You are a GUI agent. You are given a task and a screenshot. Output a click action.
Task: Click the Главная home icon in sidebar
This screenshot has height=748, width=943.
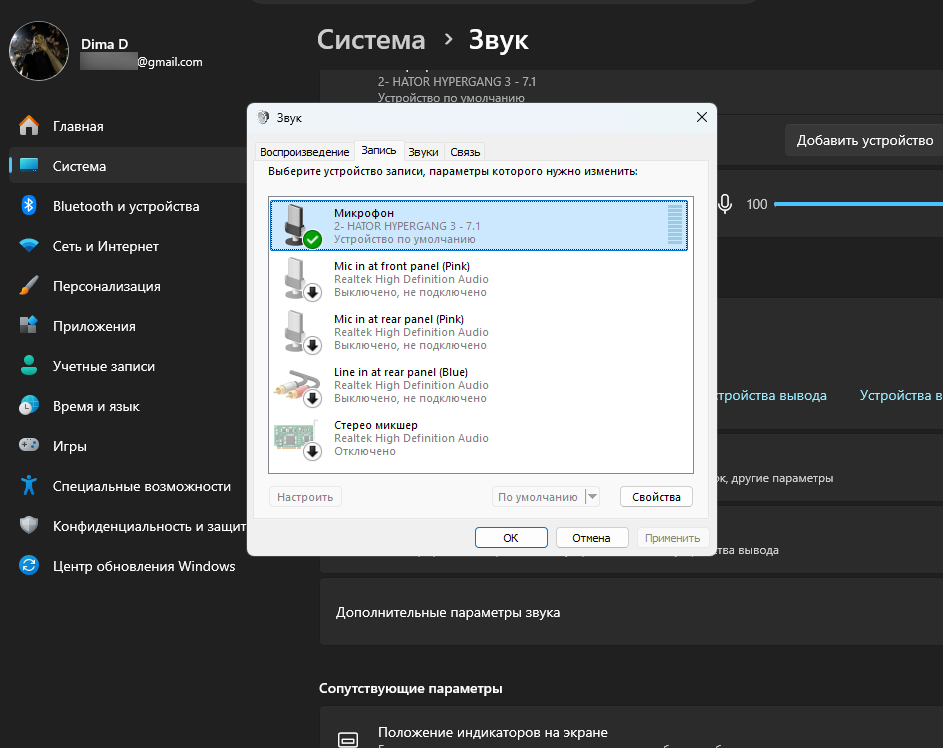(x=29, y=126)
